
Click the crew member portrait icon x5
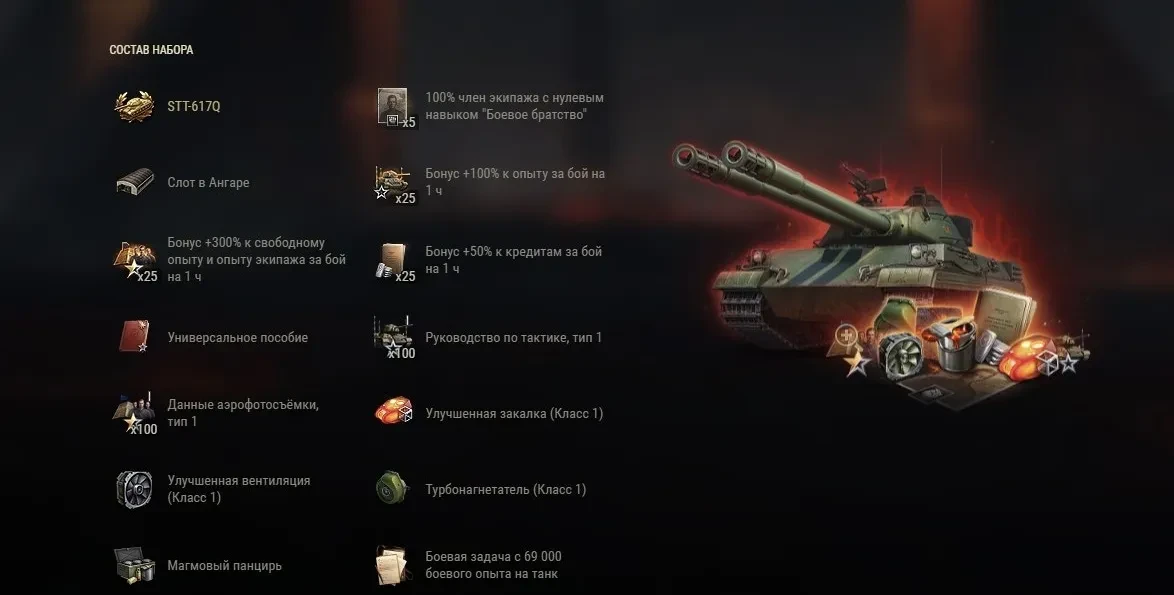[x=395, y=107]
